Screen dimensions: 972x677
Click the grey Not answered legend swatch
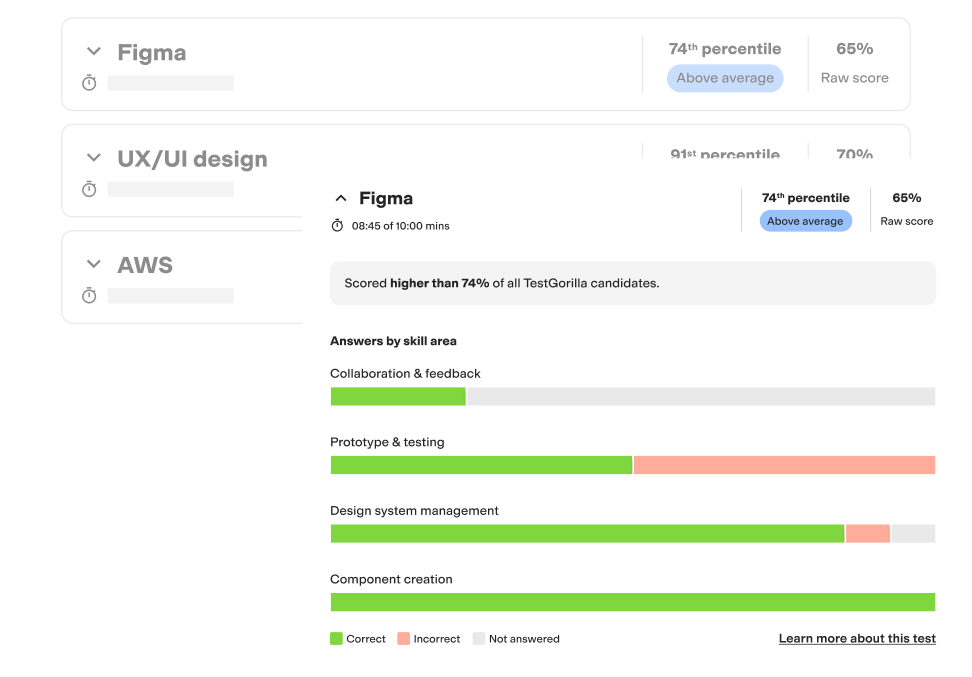tap(479, 639)
